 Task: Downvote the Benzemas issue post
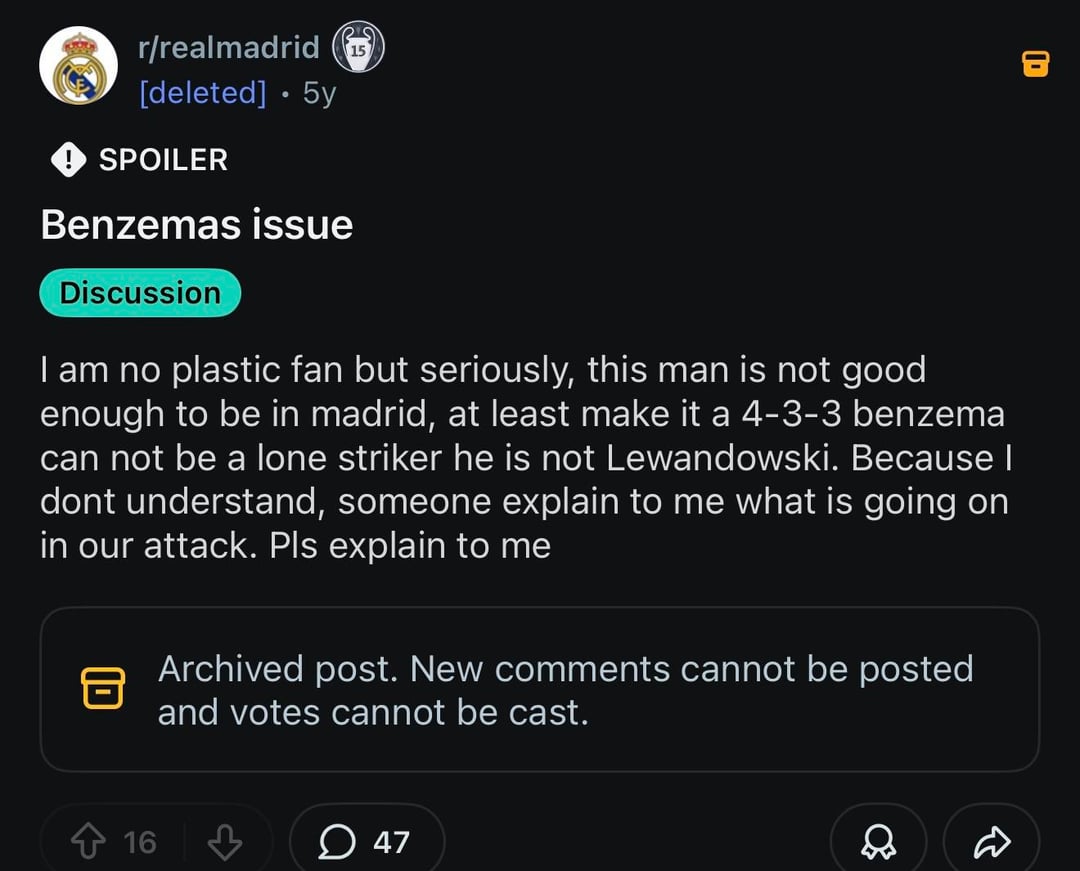coord(224,842)
